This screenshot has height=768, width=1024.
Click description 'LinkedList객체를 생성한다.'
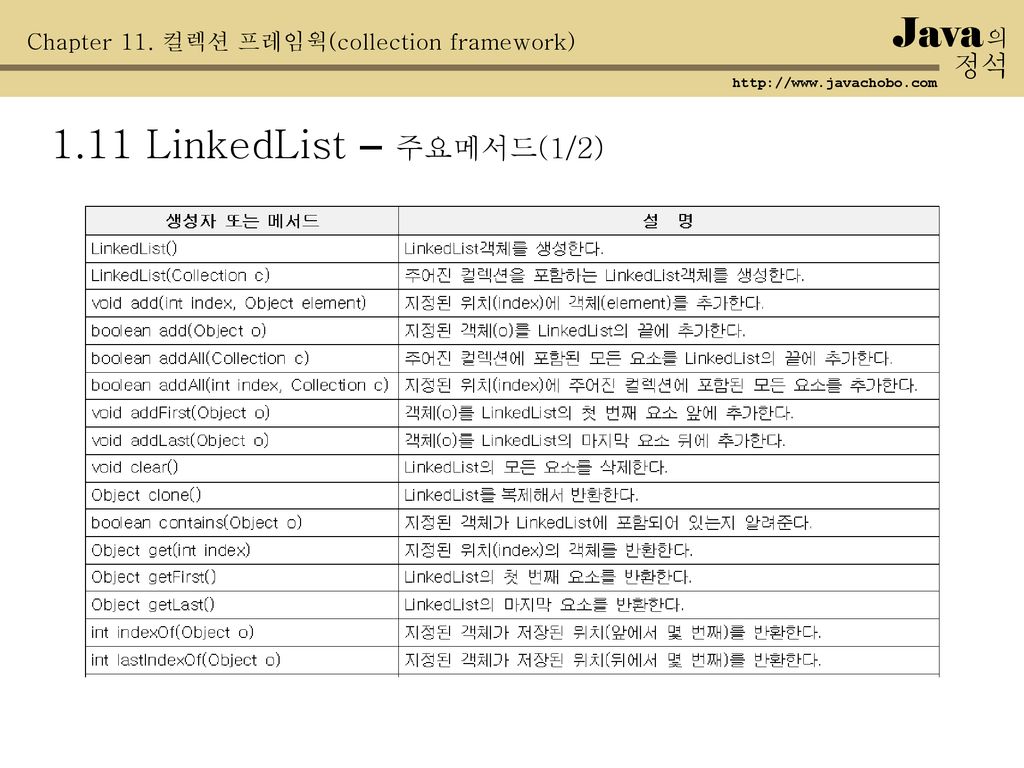504,249
